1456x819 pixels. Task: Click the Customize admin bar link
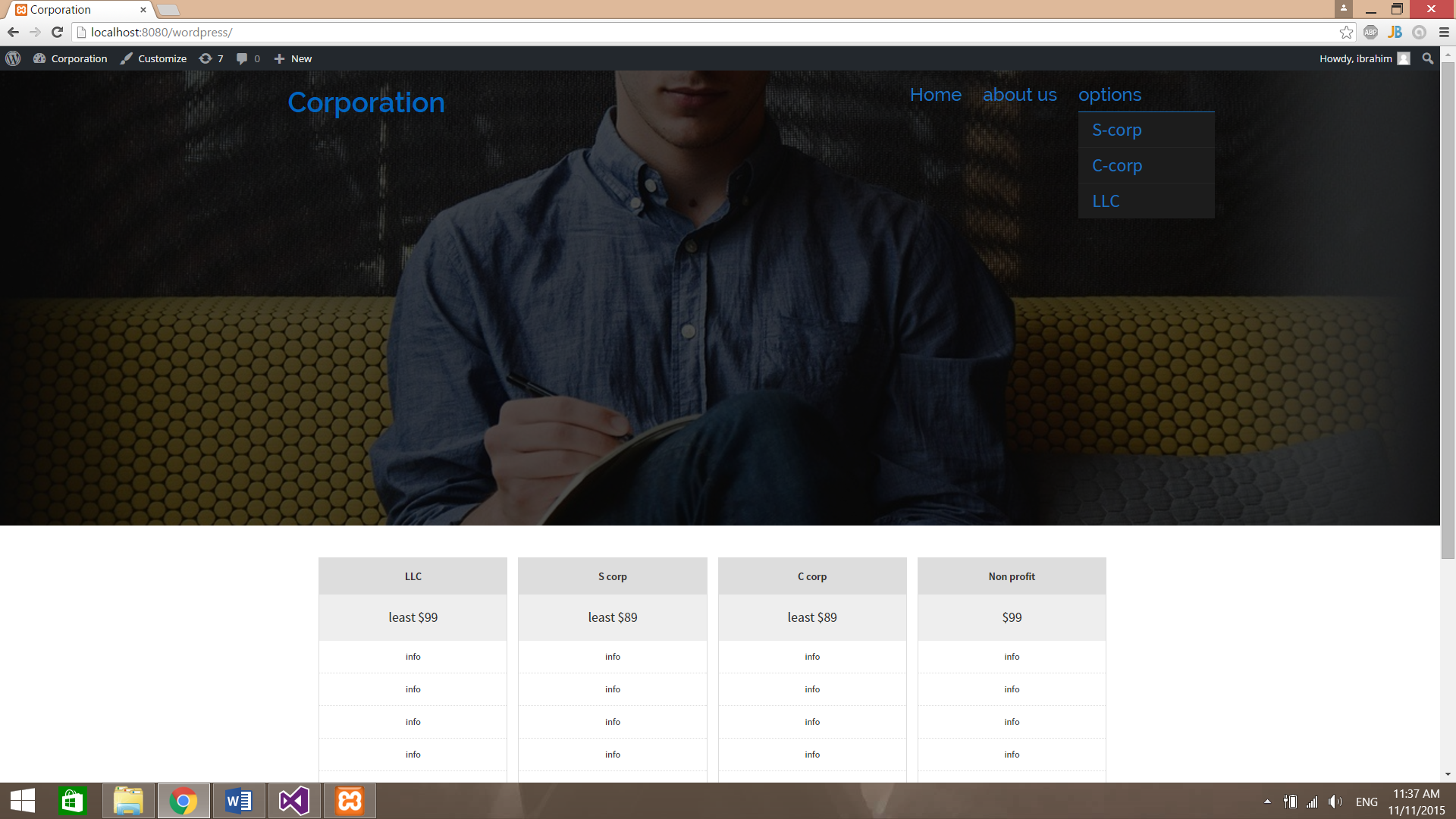pyautogui.click(x=154, y=58)
